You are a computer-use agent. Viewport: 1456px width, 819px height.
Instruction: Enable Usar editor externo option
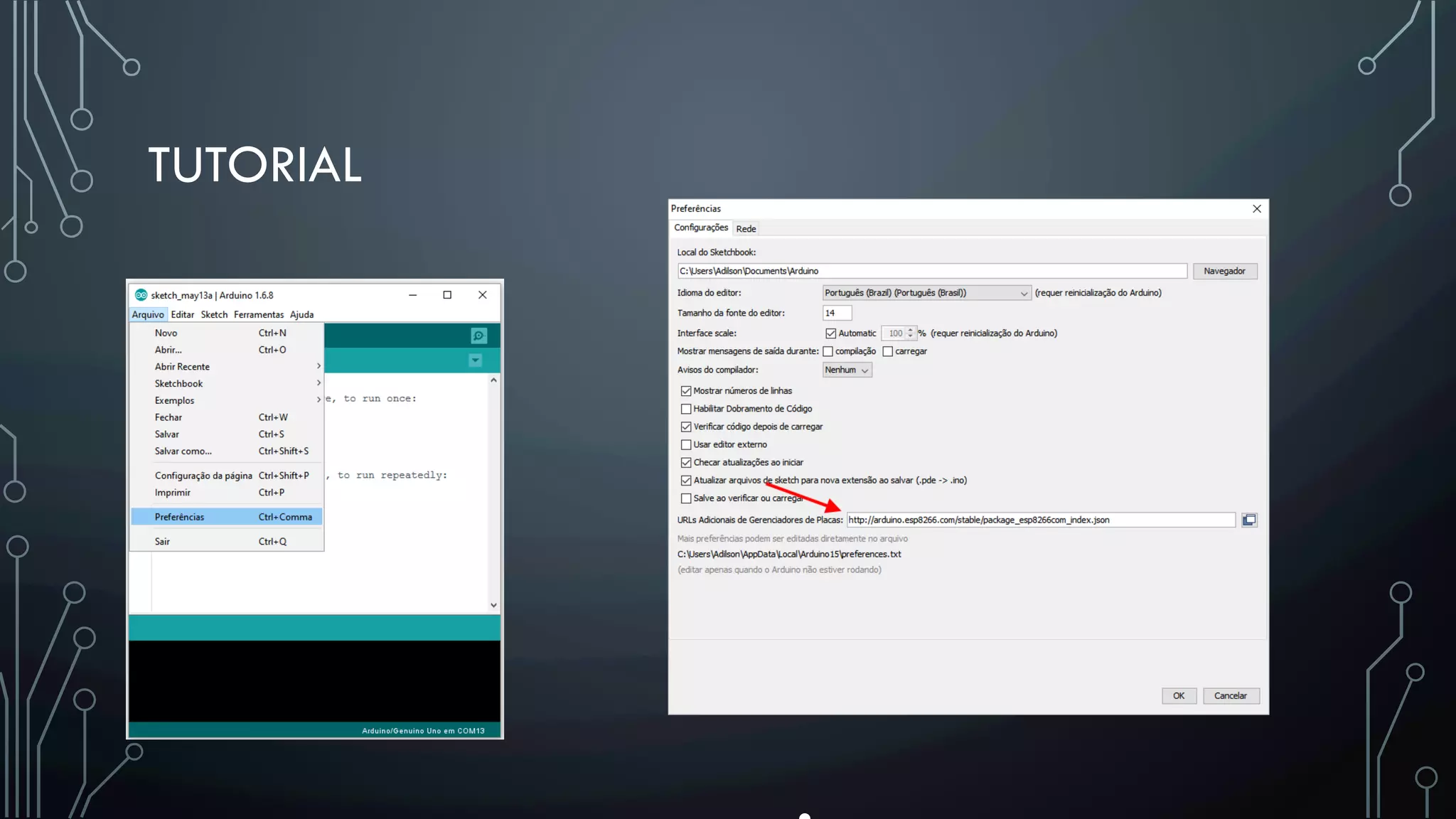click(x=686, y=444)
